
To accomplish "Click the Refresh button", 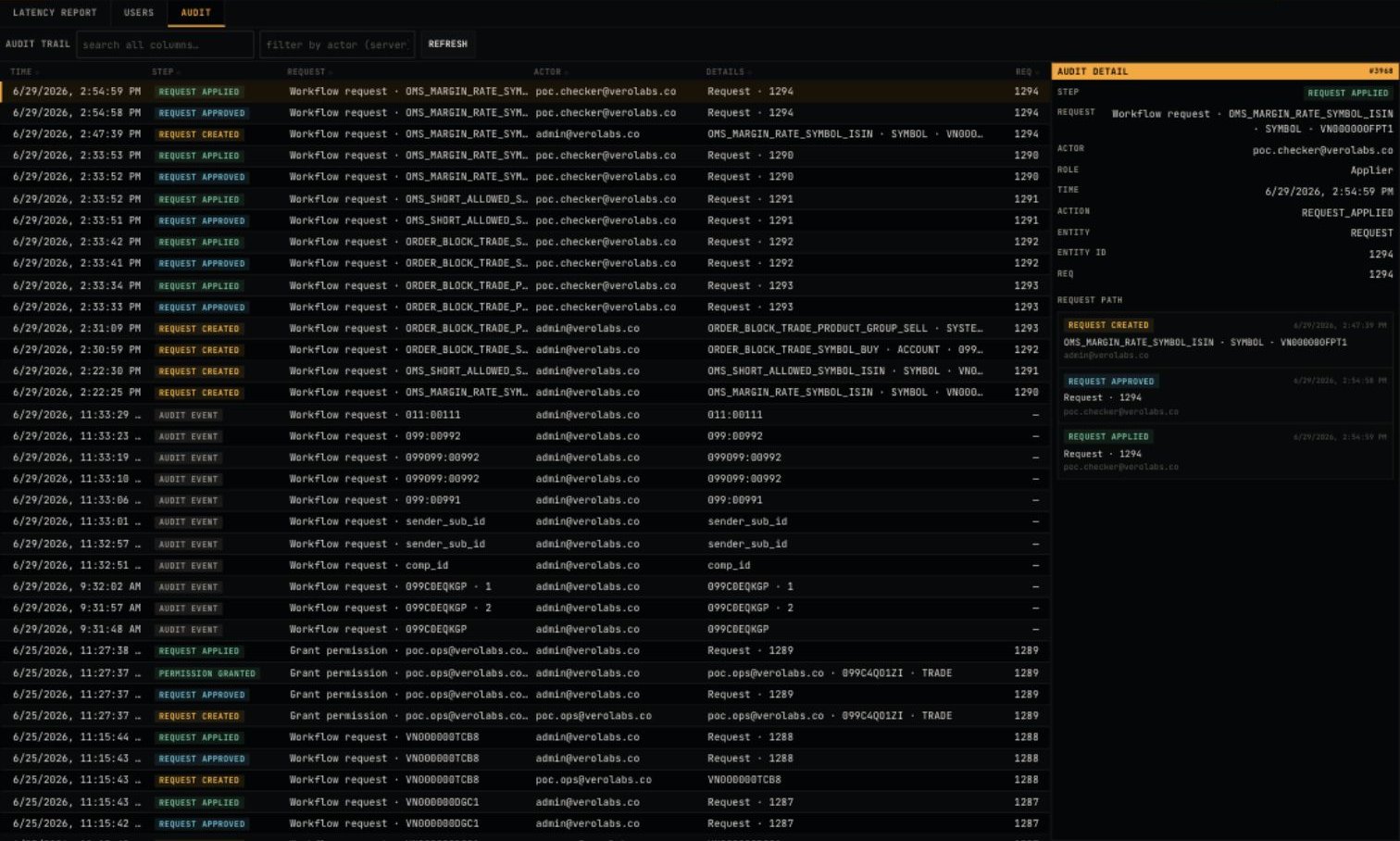I will (448, 44).
